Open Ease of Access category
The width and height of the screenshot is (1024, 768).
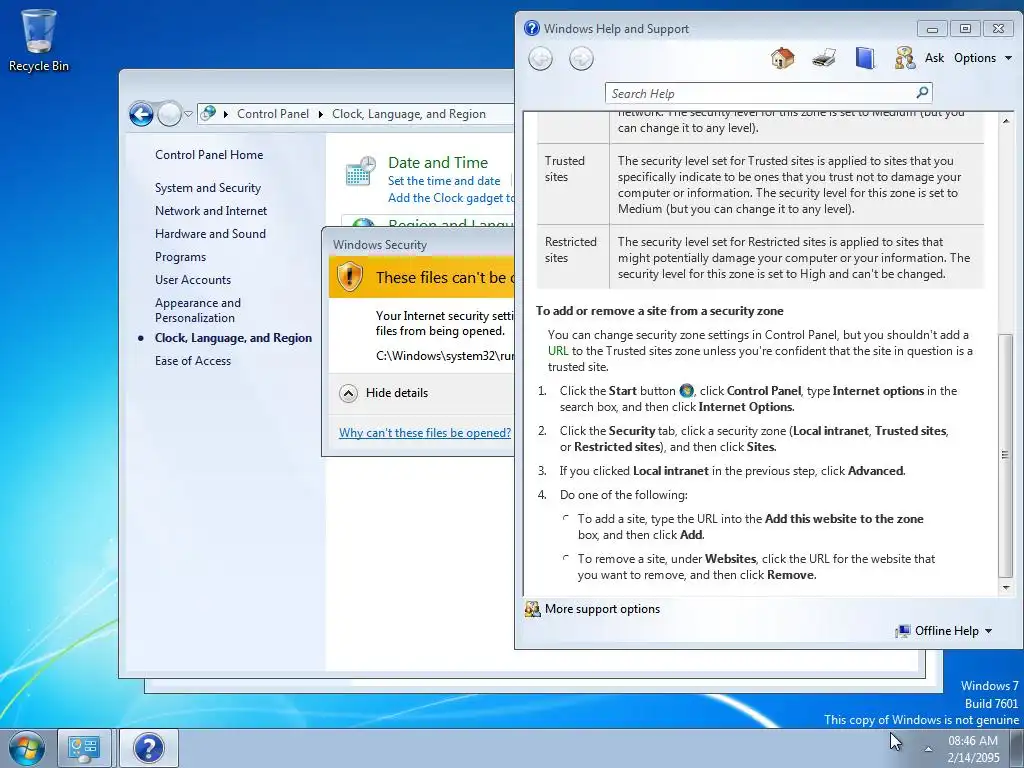coord(193,361)
